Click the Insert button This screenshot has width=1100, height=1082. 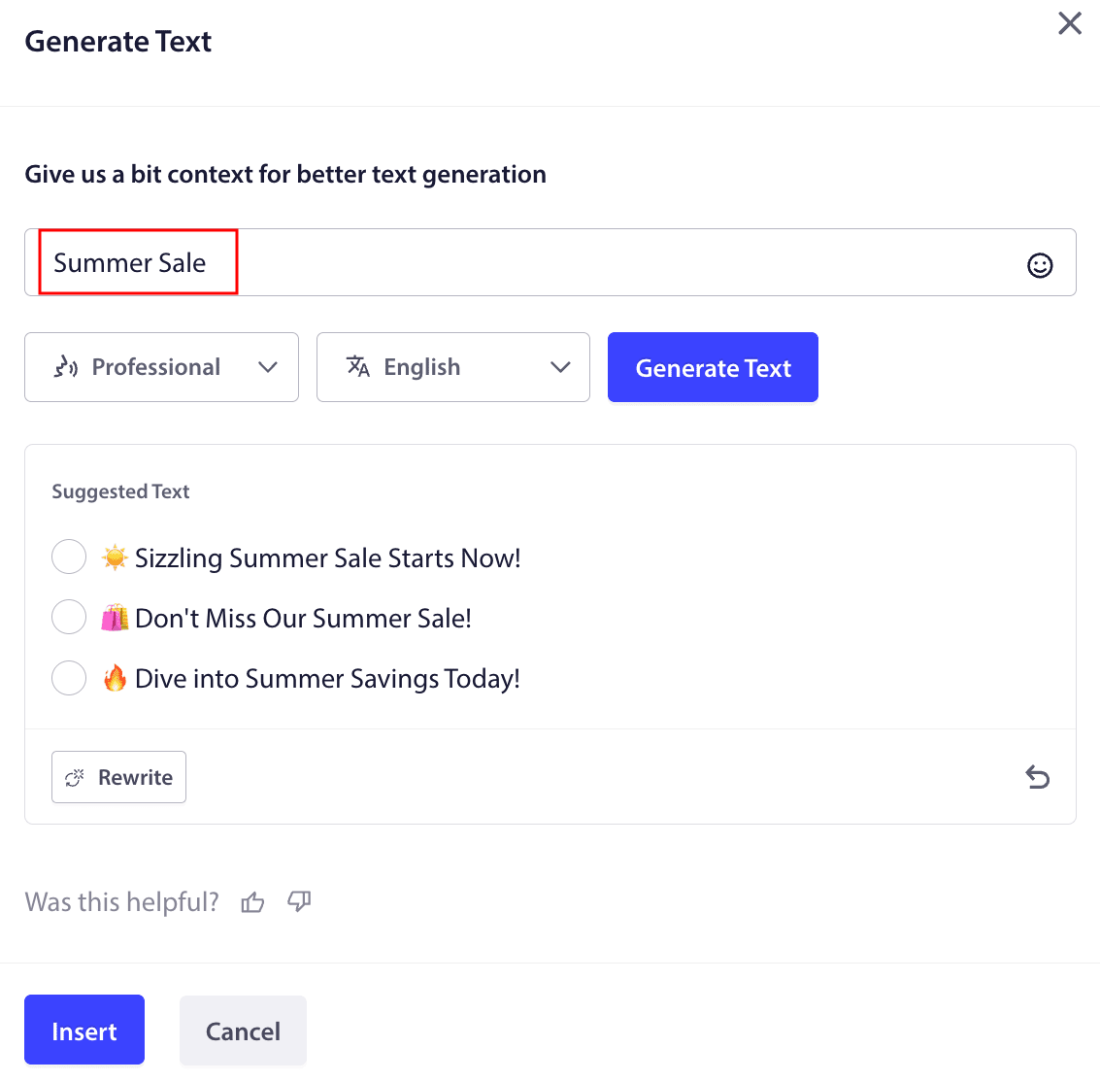pos(85,1030)
